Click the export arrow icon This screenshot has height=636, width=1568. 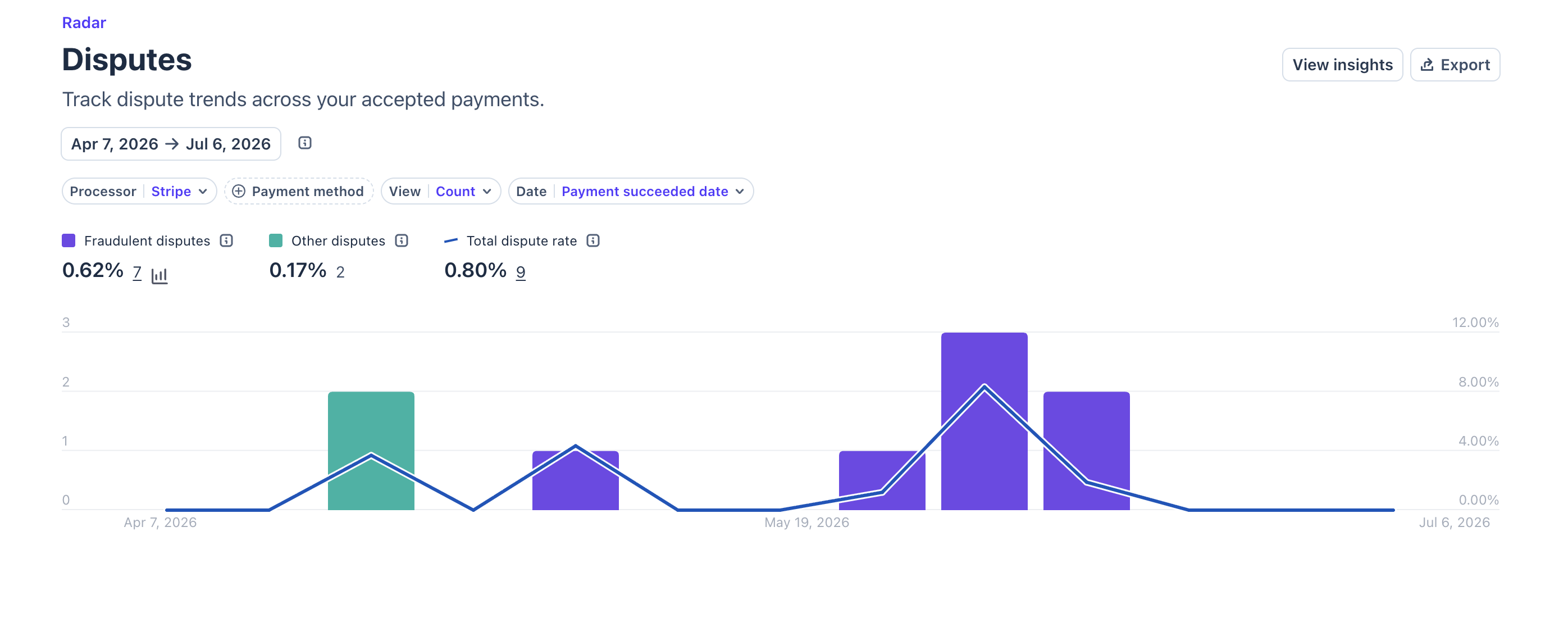1428,65
